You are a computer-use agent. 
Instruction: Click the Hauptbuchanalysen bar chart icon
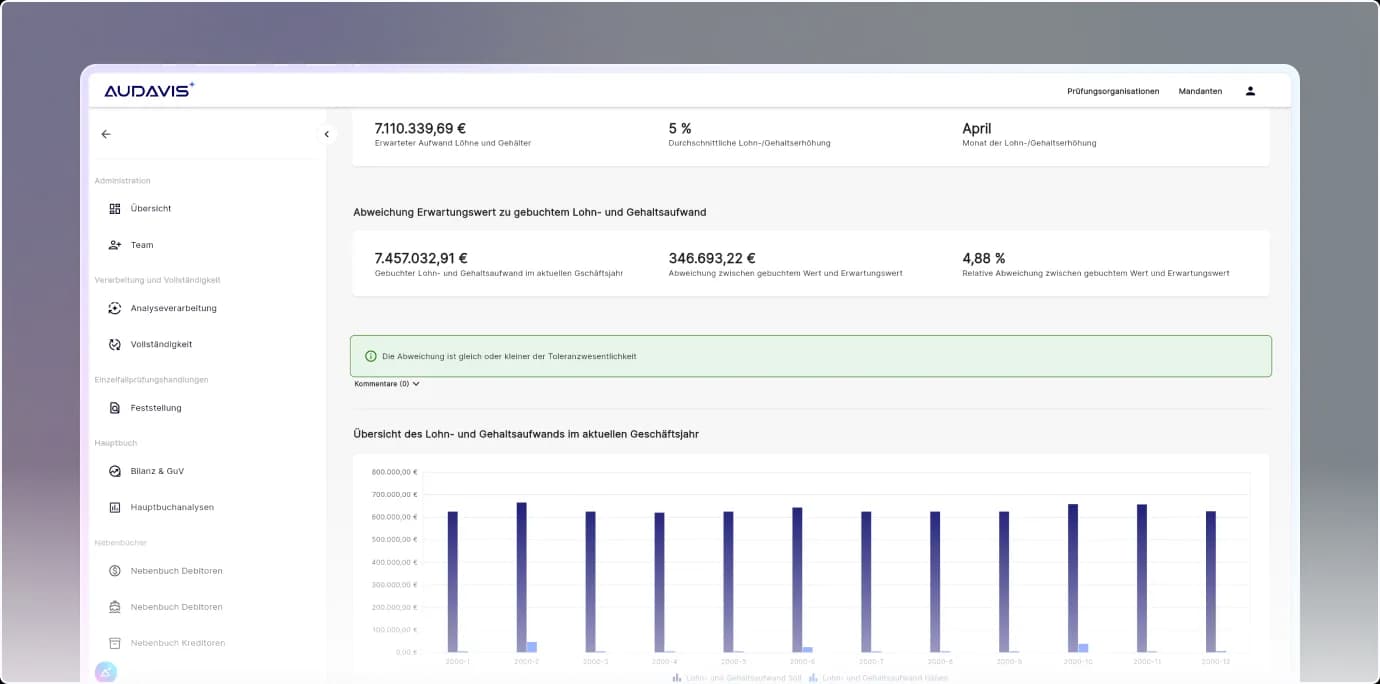(115, 507)
